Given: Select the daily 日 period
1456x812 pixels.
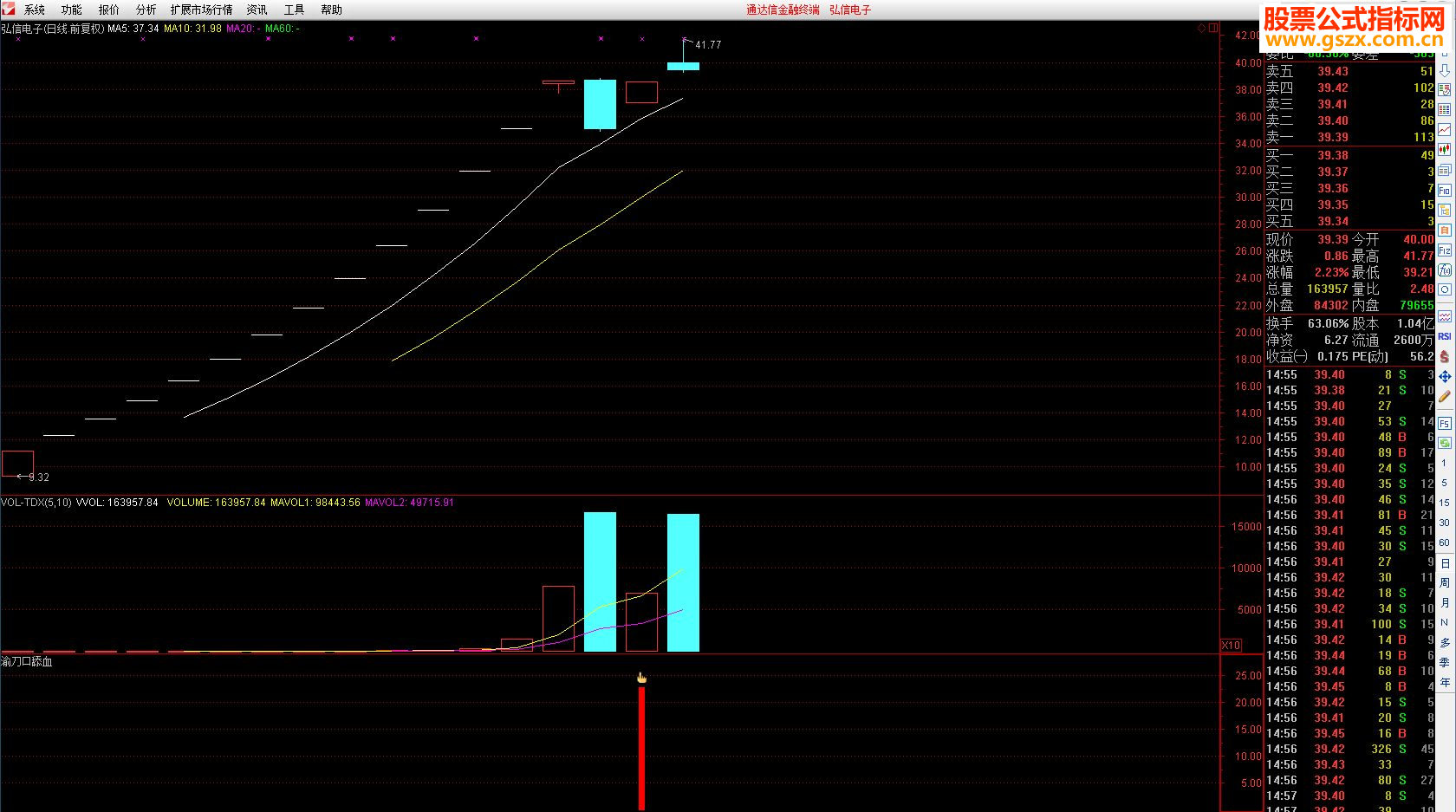Looking at the screenshot, I should click(1445, 563).
